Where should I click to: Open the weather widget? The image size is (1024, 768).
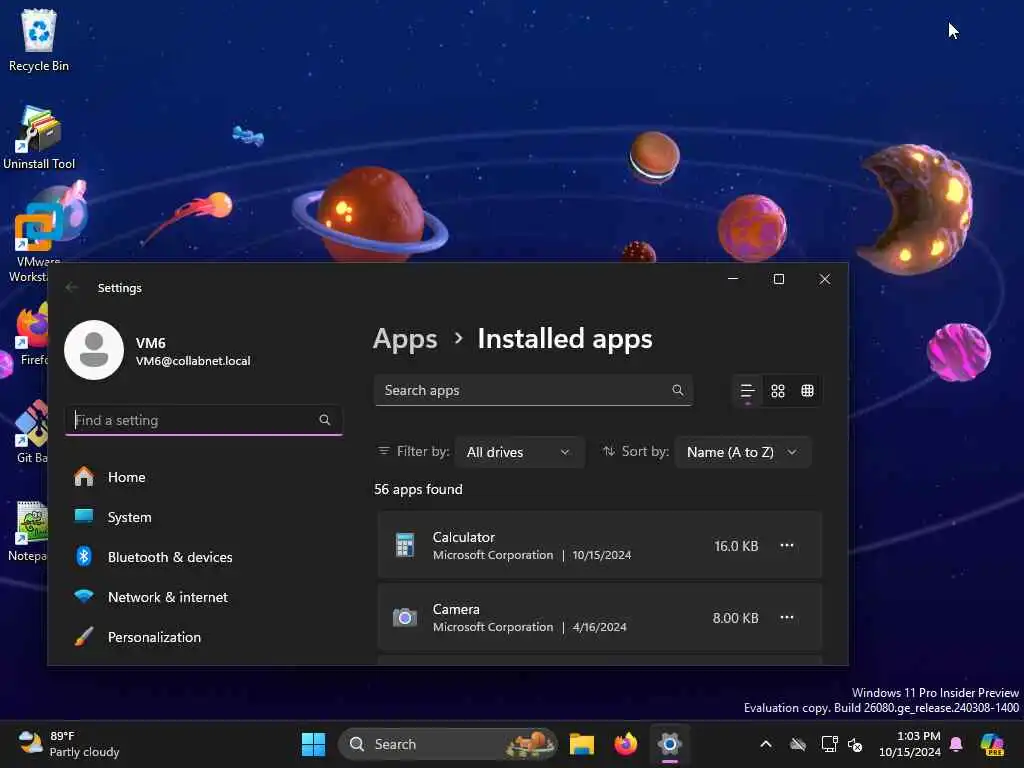coord(69,744)
